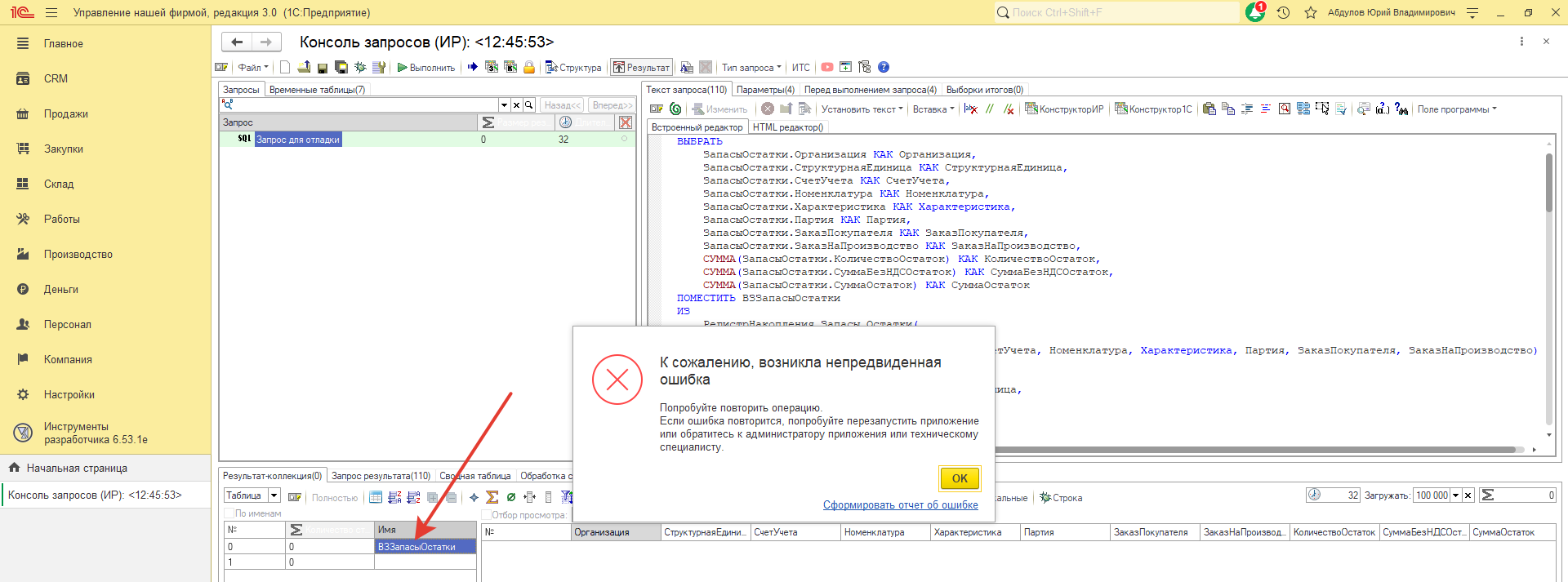
Task: Open the Таблица view type dropdown arrow
Action: pos(274,495)
